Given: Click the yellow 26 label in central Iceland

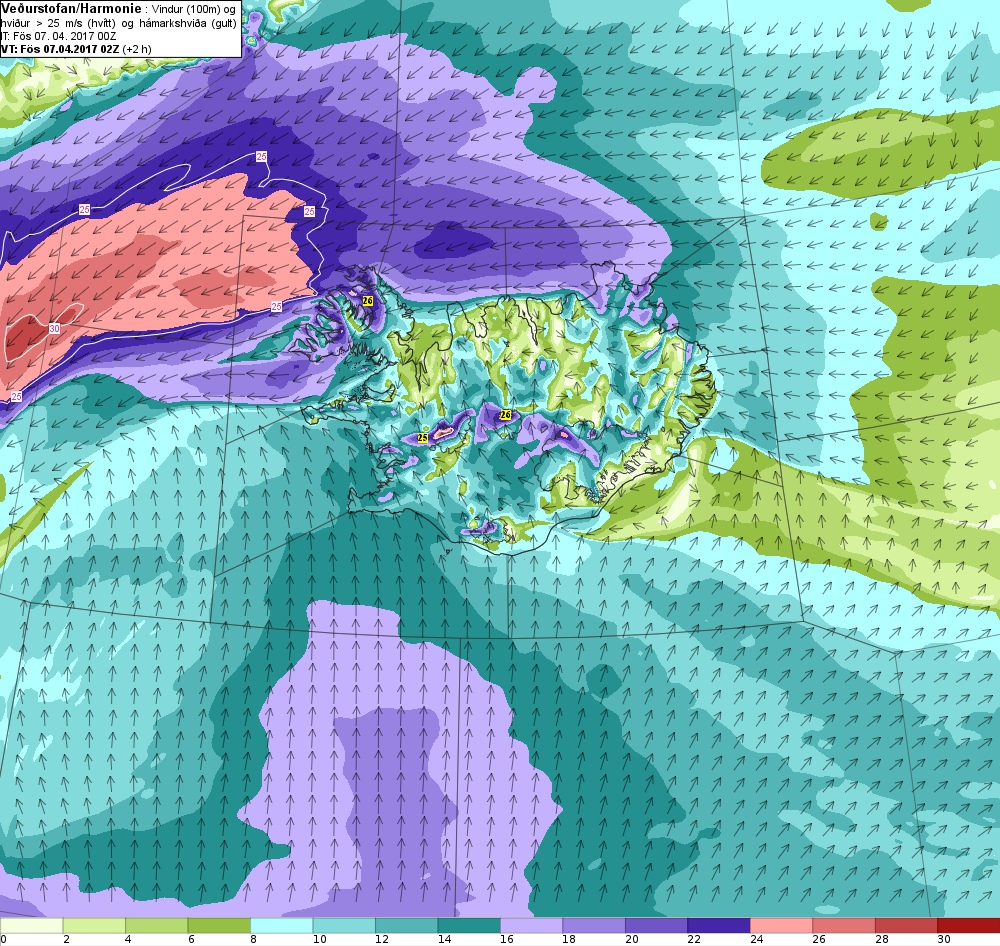Looking at the screenshot, I should point(506,415).
